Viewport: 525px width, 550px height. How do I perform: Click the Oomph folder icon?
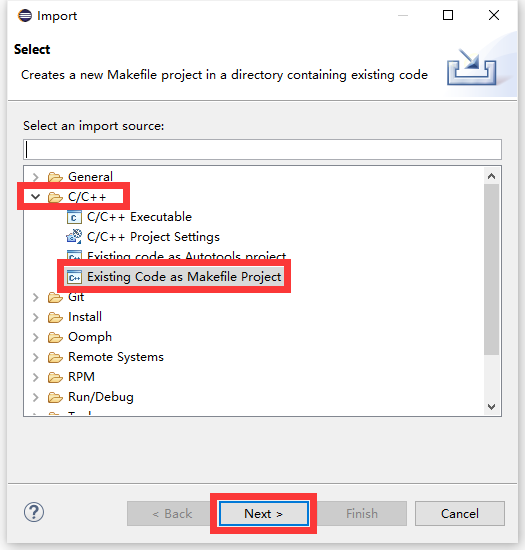(x=55, y=337)
